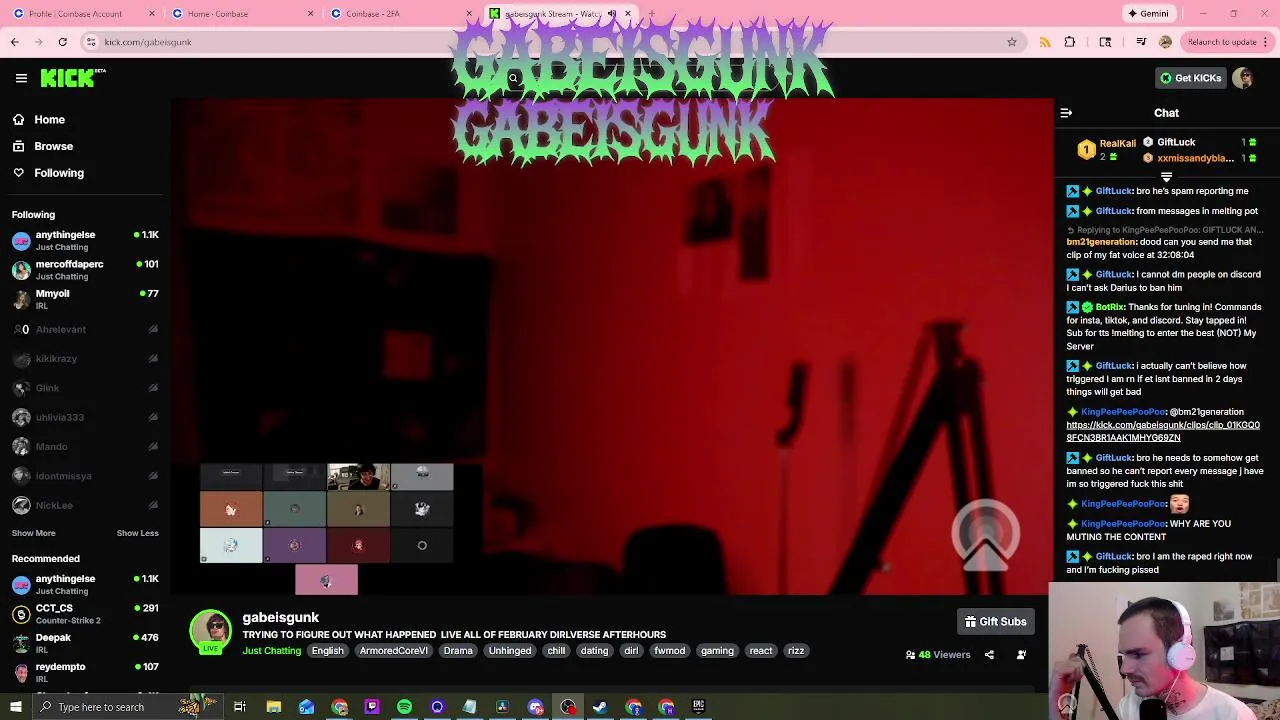Click the English language tag
The image size is (1280, 720).
point(327,651)
